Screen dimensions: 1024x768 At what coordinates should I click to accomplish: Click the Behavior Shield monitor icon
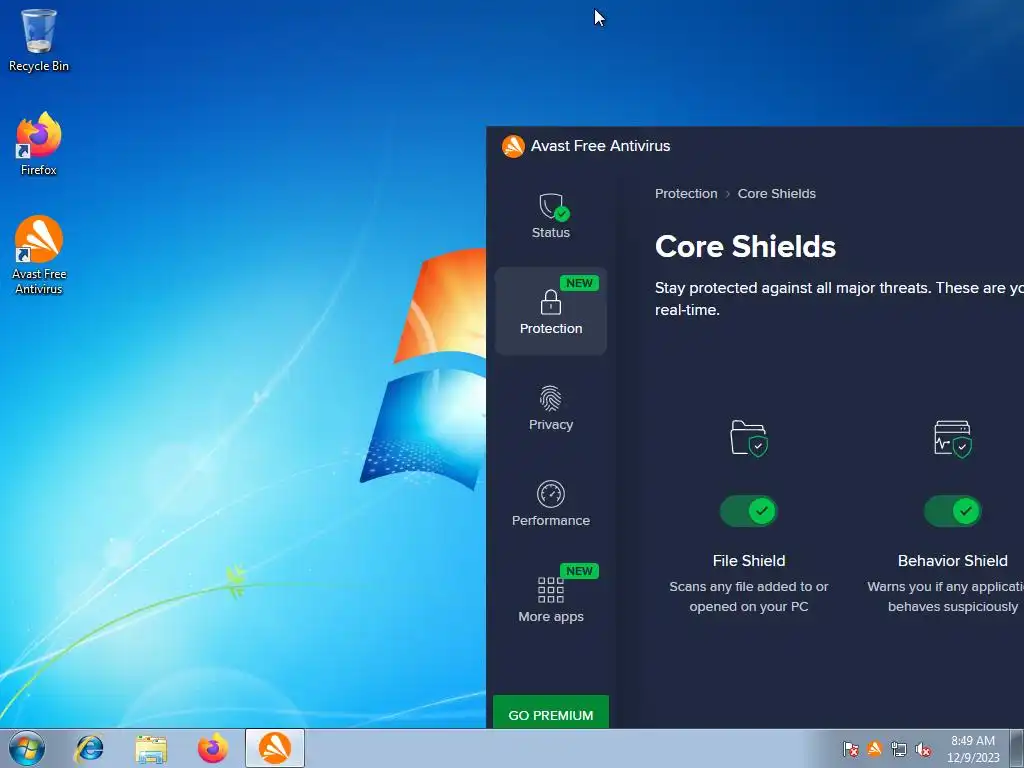click(953, 438)
